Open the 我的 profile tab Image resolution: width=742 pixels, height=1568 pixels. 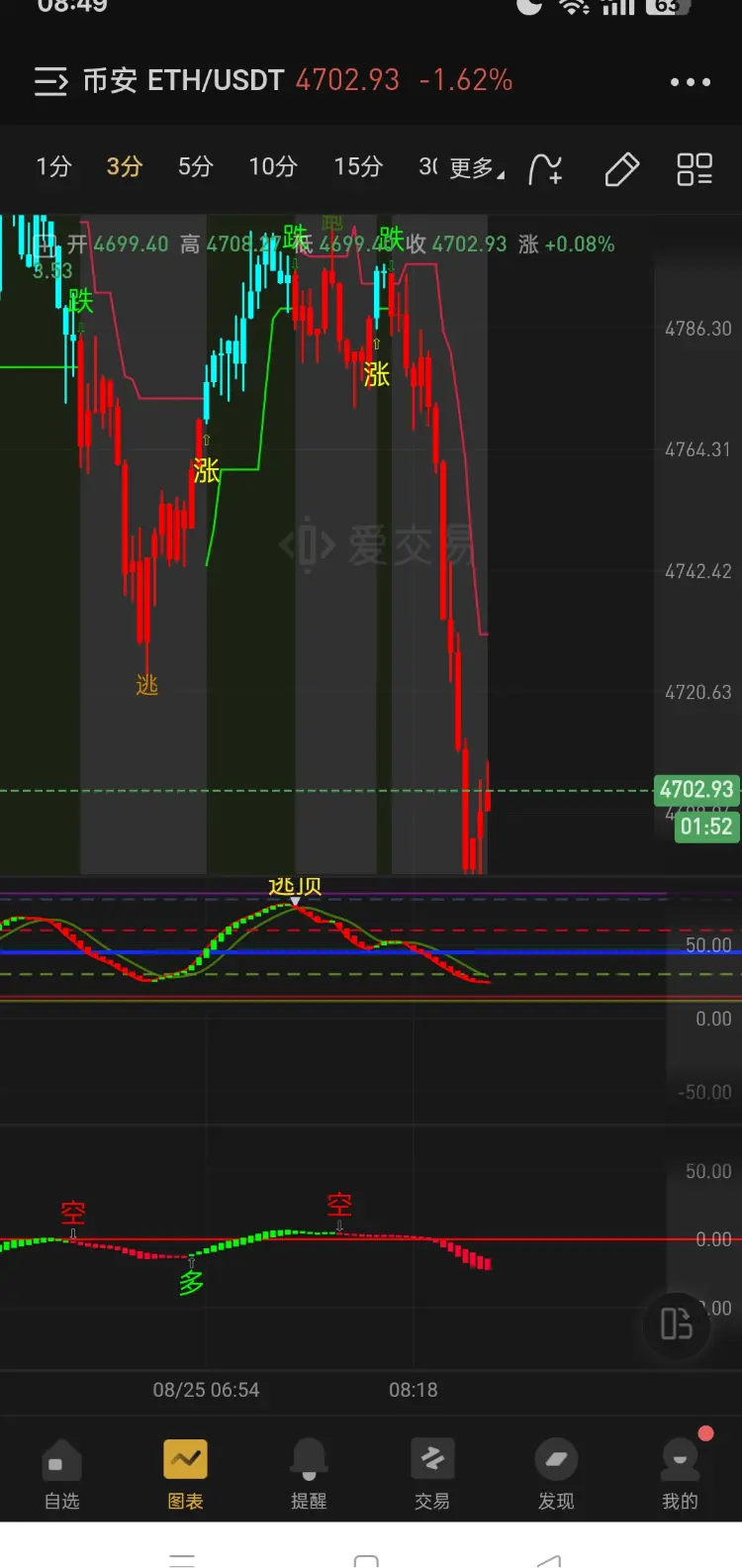pyautogui.click(x=680, y=1475)
